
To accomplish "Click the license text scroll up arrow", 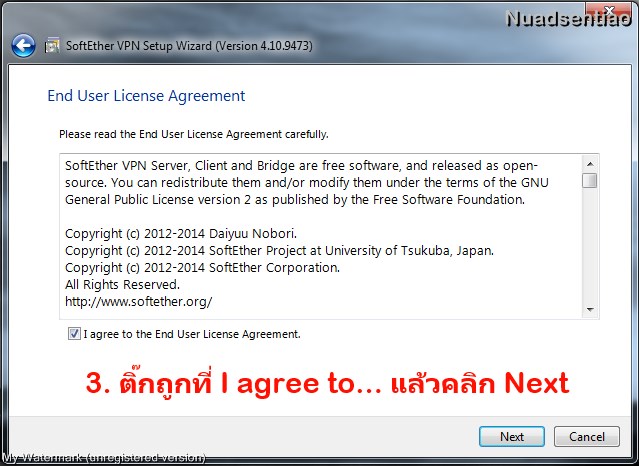I will [x=590, y=164].
